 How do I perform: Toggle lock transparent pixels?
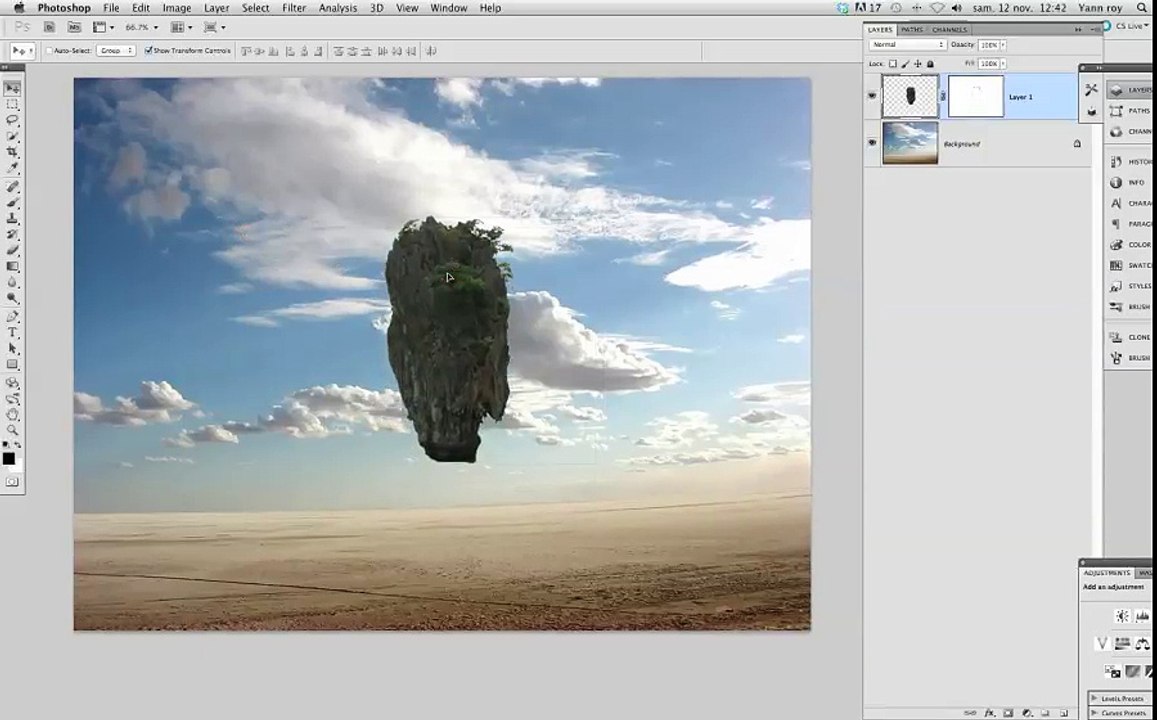click(892, 64)
